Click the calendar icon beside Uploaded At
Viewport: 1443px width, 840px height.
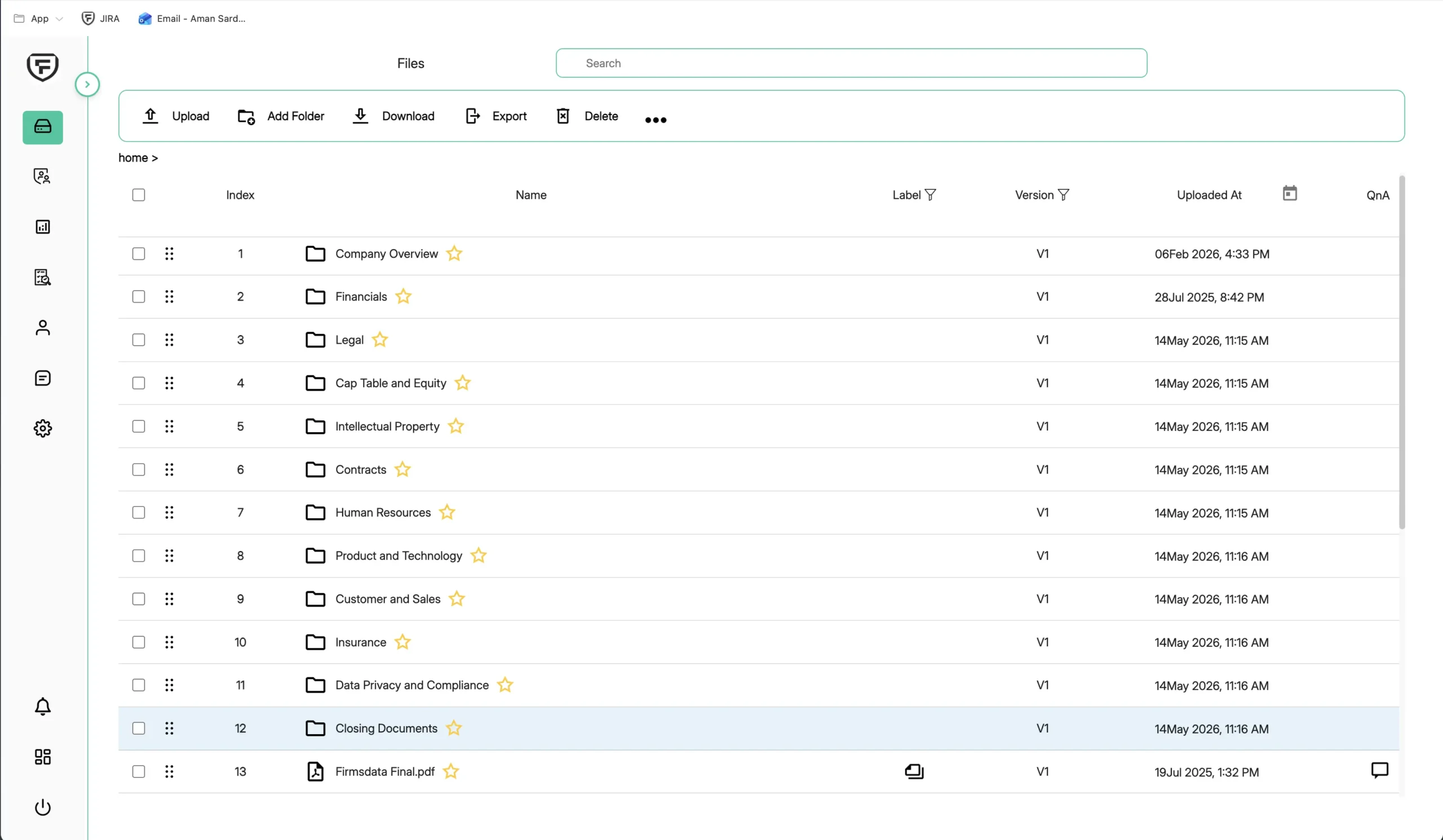[x=1290, y=193]
